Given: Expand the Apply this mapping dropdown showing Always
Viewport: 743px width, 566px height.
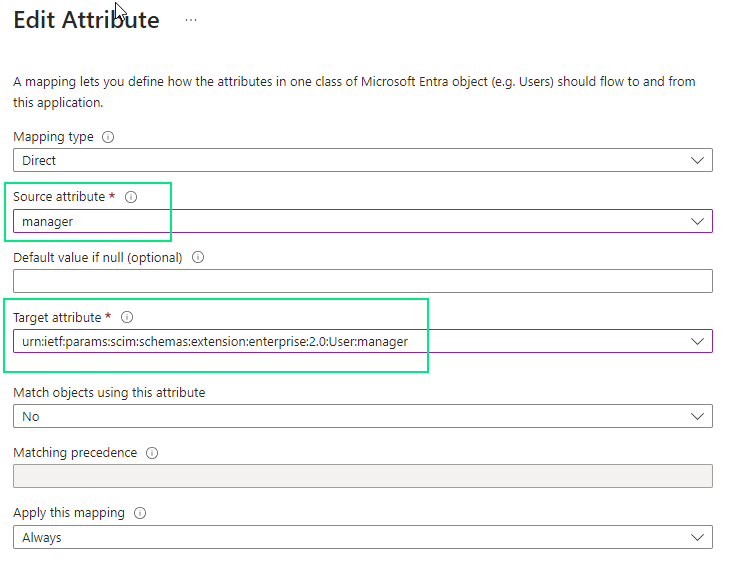Looking at the screenshot, I should pos(697,537).
